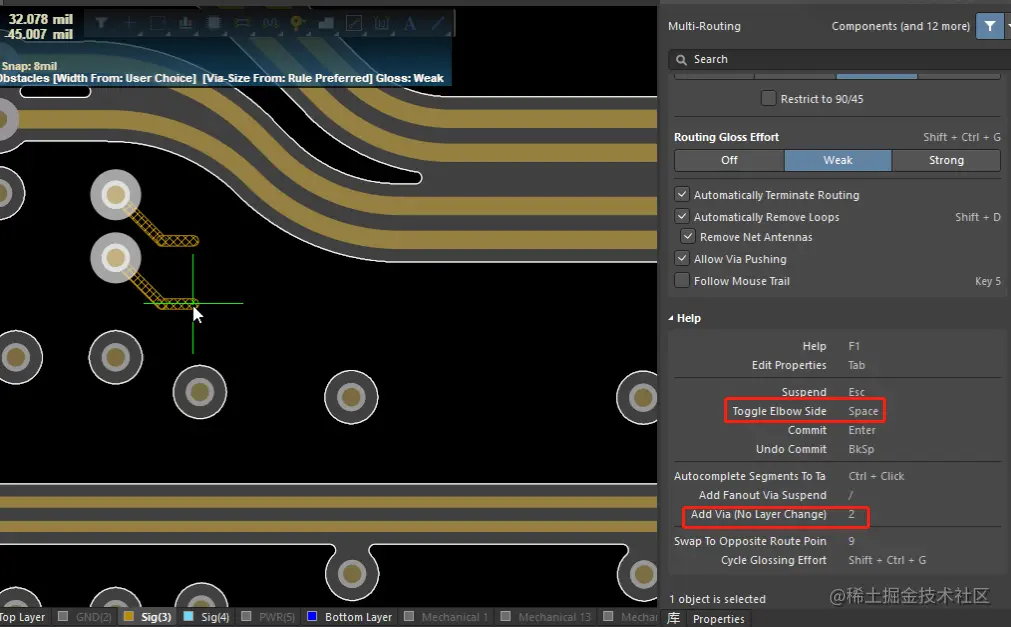Select the place line tool with box
The width and height of the screenshot is (1011, 627).
pyautogui.click(x=354, y=23)
